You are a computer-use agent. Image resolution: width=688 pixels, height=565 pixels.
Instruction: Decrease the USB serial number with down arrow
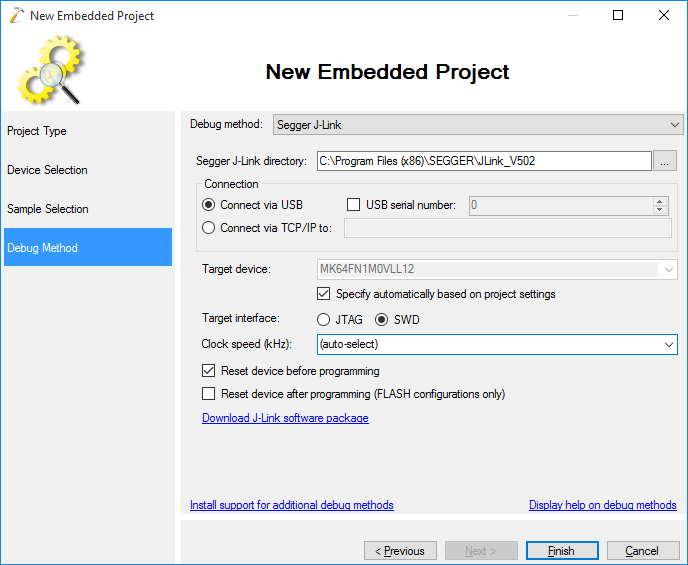(x=659, y=210)
